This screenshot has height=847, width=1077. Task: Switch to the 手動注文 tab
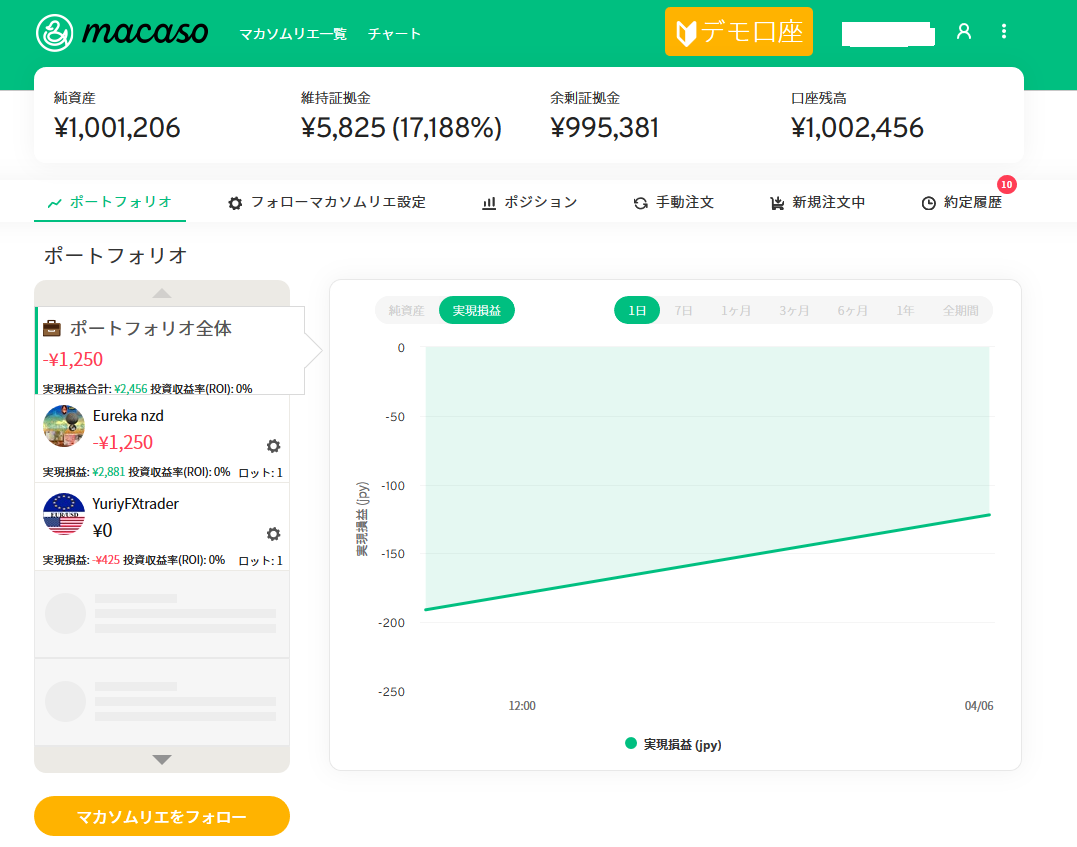(x=673, y=202)
